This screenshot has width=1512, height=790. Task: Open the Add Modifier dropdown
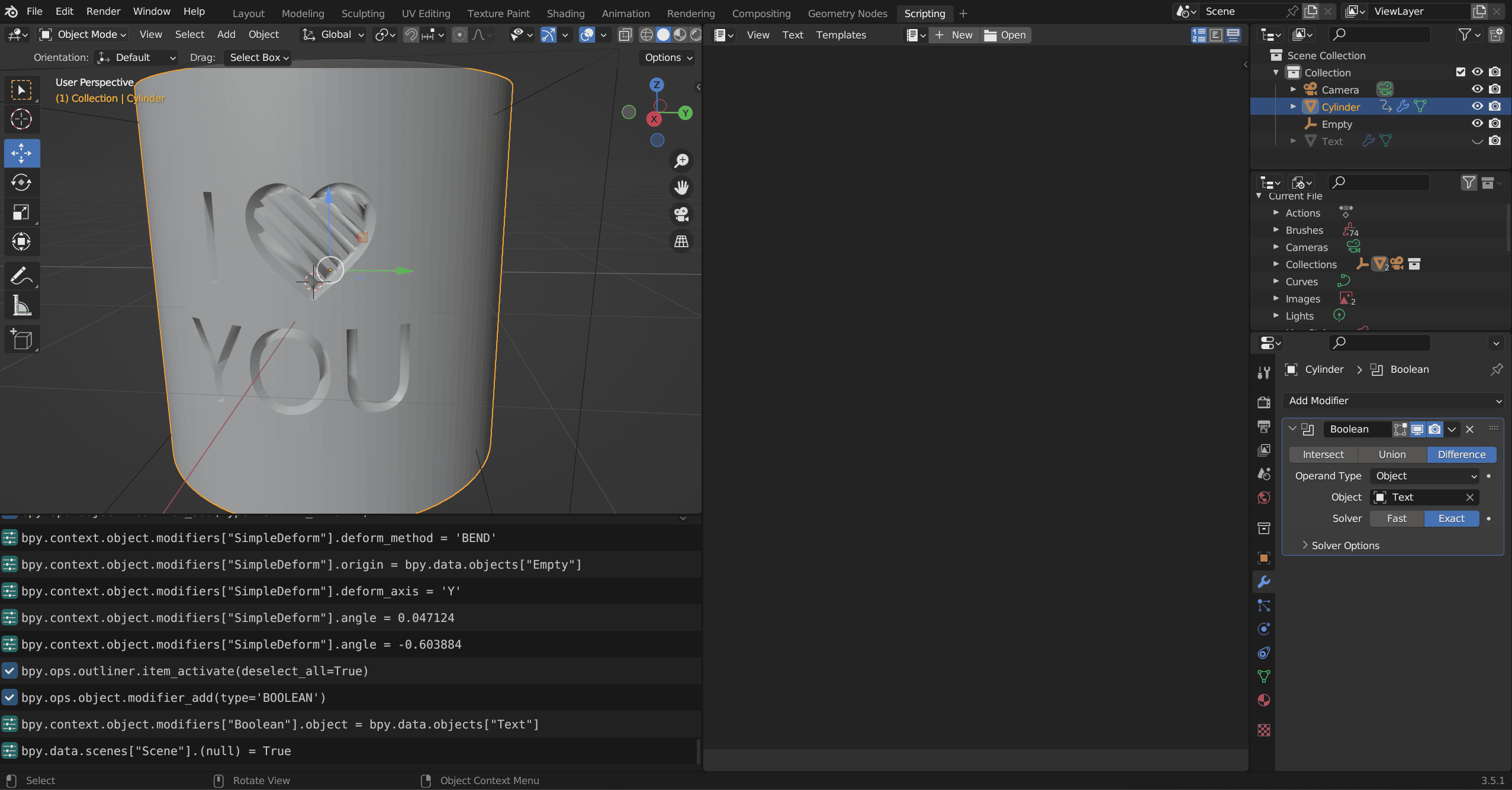[x=1394, y=401]
